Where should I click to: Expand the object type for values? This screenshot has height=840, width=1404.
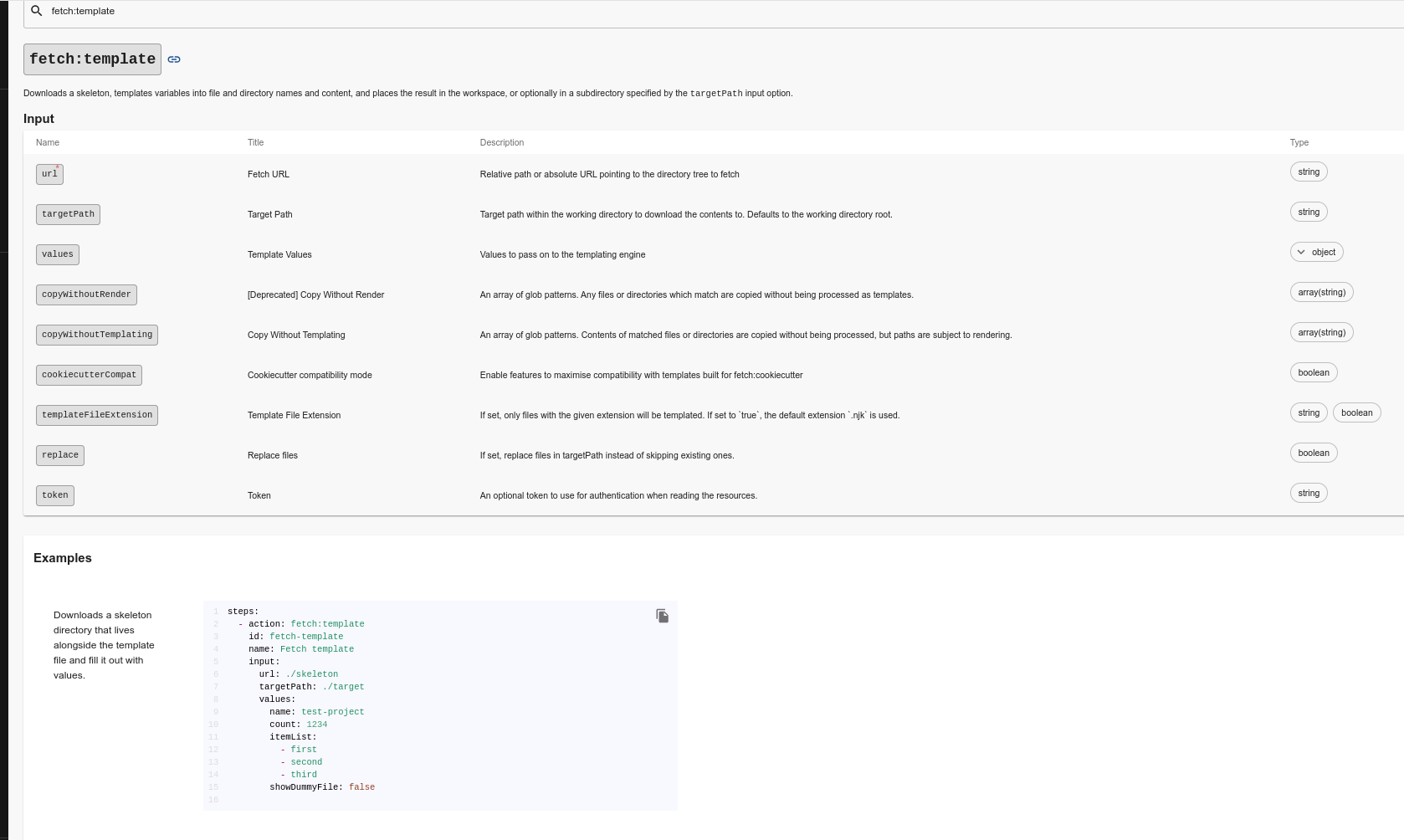[x=1316, y=252]
